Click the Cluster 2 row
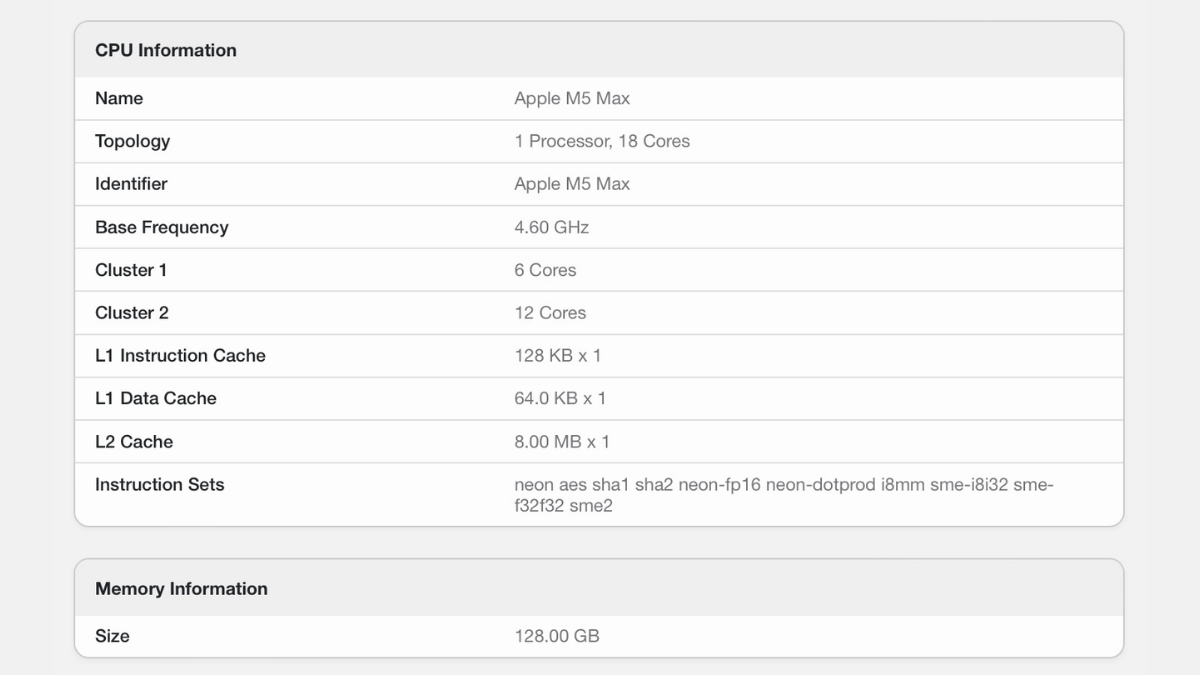Screen dimensions: 1200x675 (131, 312)
